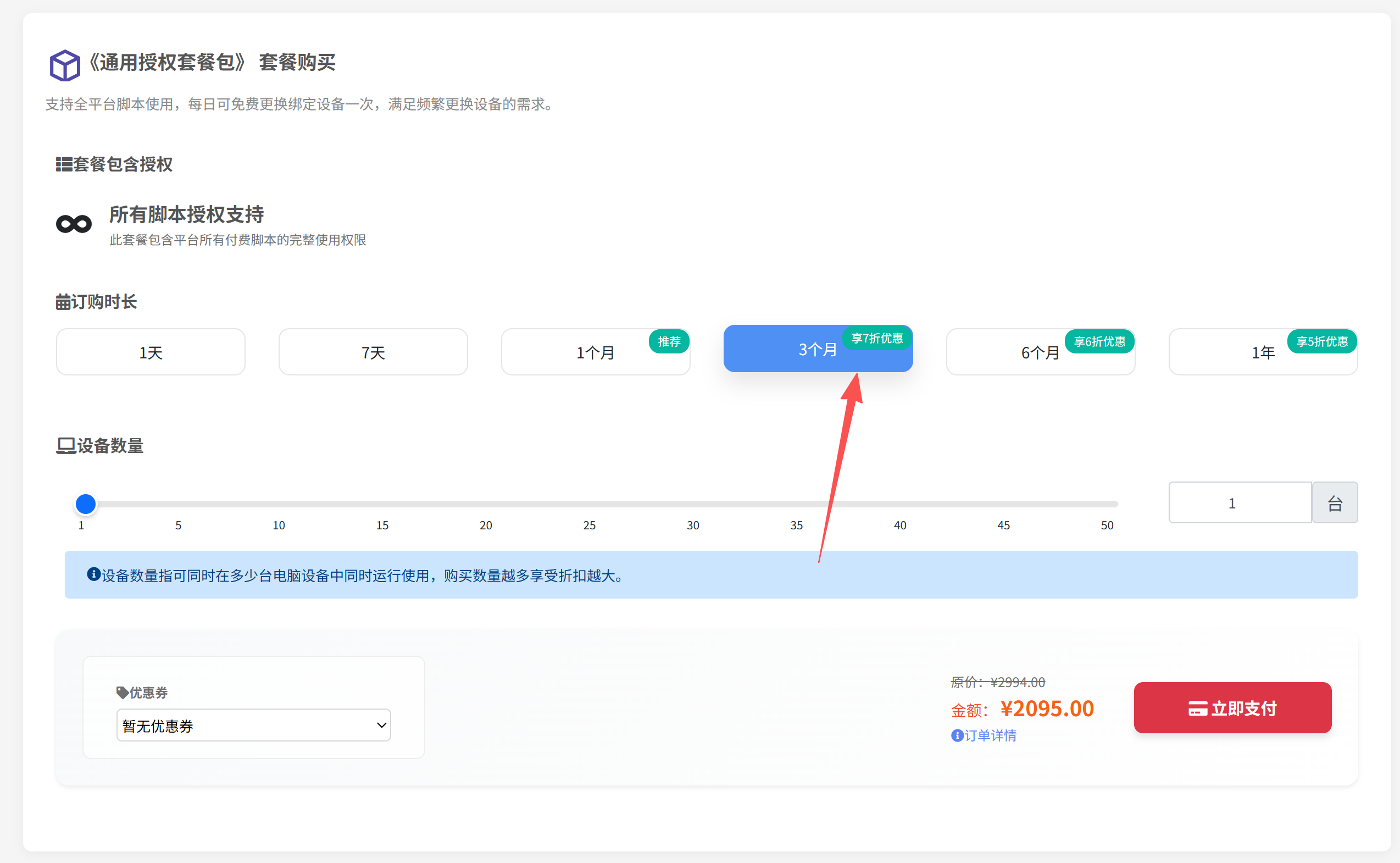Click the calendar icon beside 订购时长
The width and height of the screenshot is (1400, 863).
coord(63,302)
